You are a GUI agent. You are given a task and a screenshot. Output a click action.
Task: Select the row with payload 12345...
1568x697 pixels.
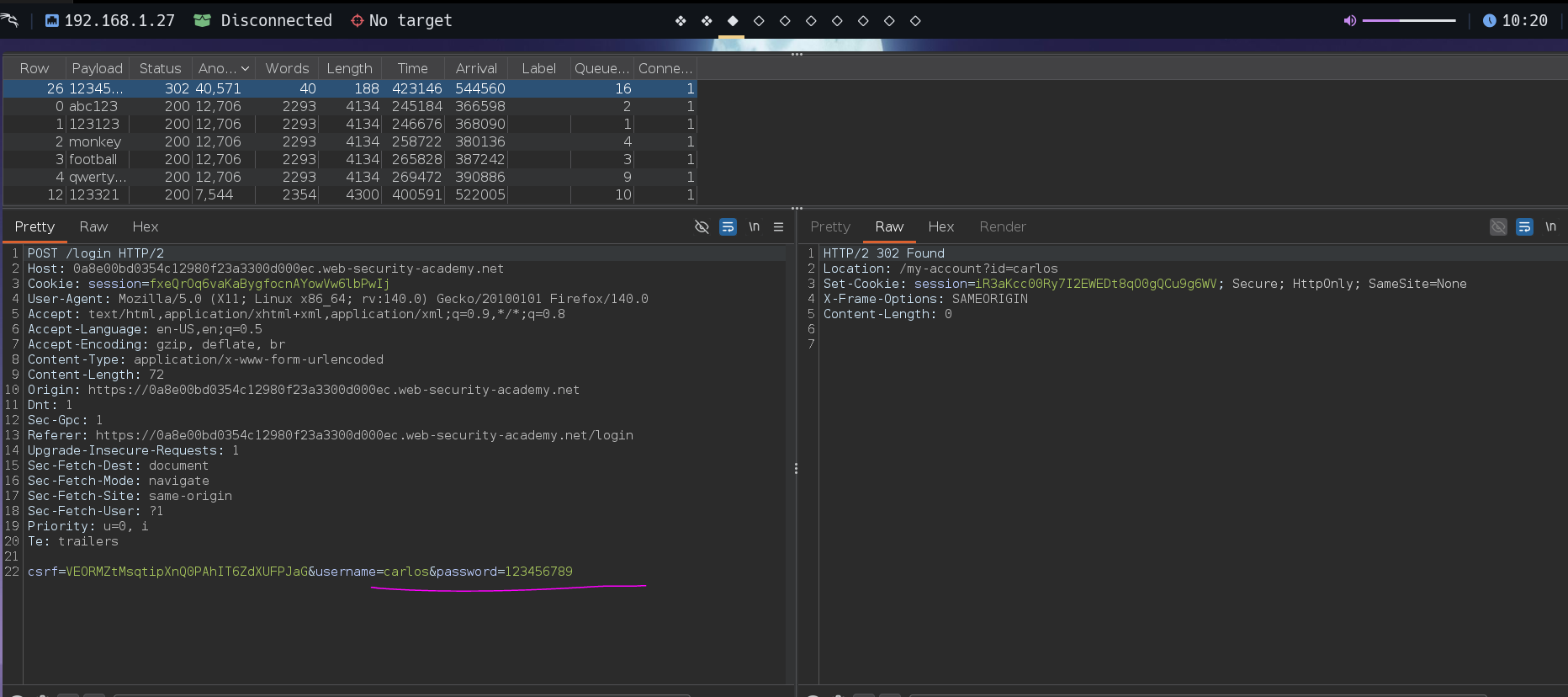click(x=350, y=88)
